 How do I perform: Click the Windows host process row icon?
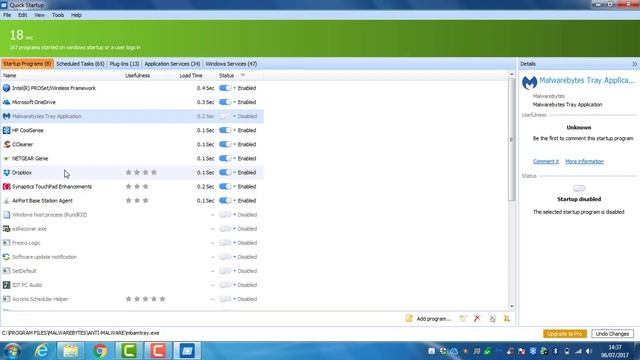pos(6,215)
